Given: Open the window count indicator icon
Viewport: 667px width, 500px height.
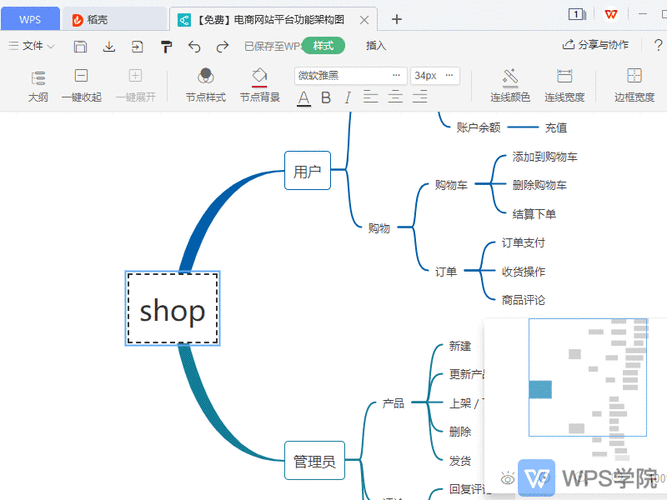Looking at the screenshot, I should [577, 15].
